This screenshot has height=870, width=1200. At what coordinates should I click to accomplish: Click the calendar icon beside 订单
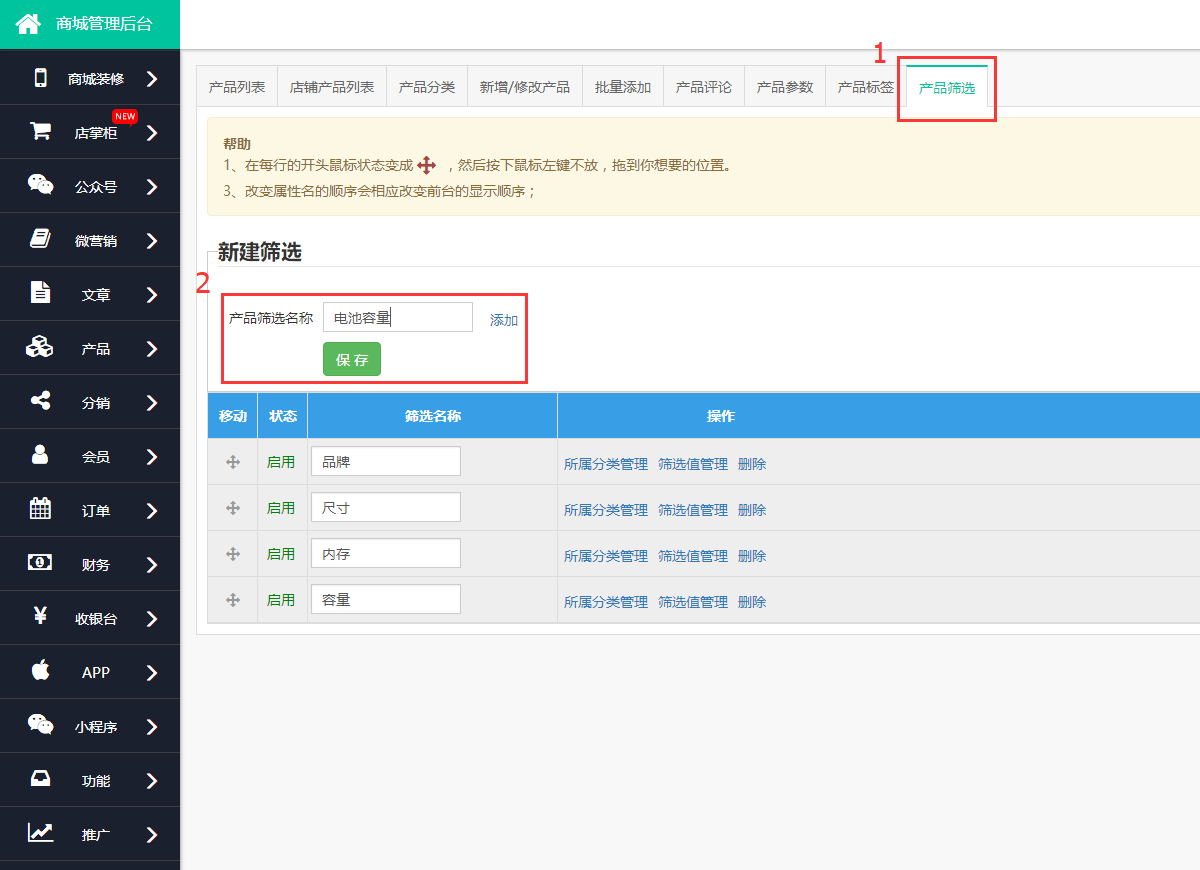[40, 509]
